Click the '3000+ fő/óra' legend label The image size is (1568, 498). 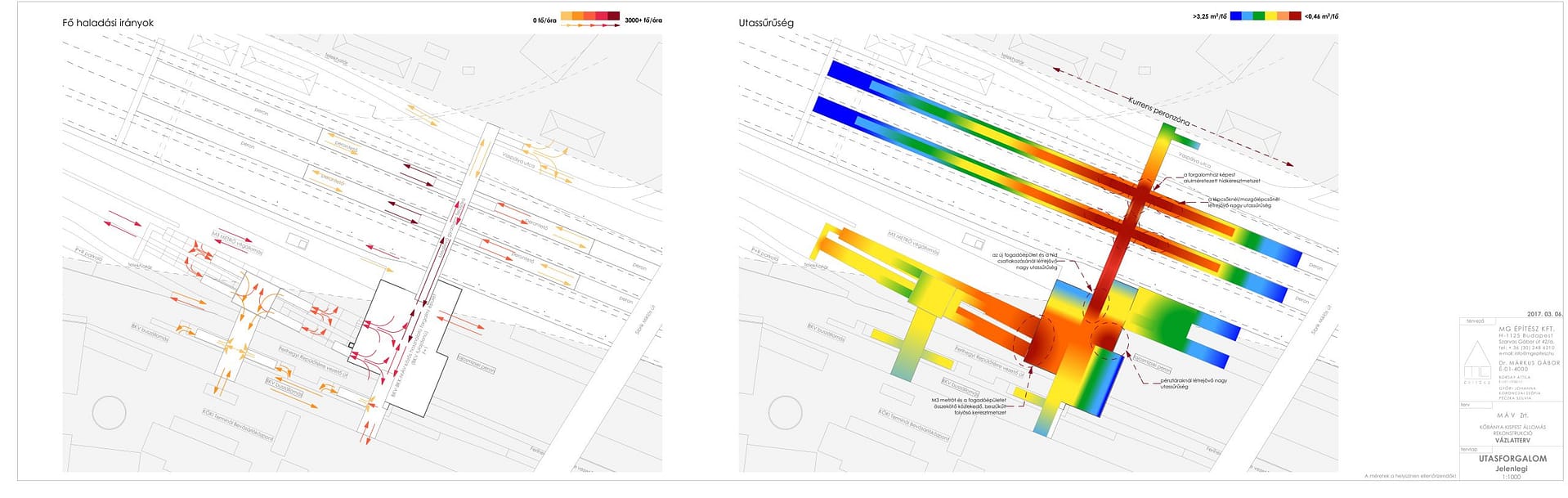(643, 20)
